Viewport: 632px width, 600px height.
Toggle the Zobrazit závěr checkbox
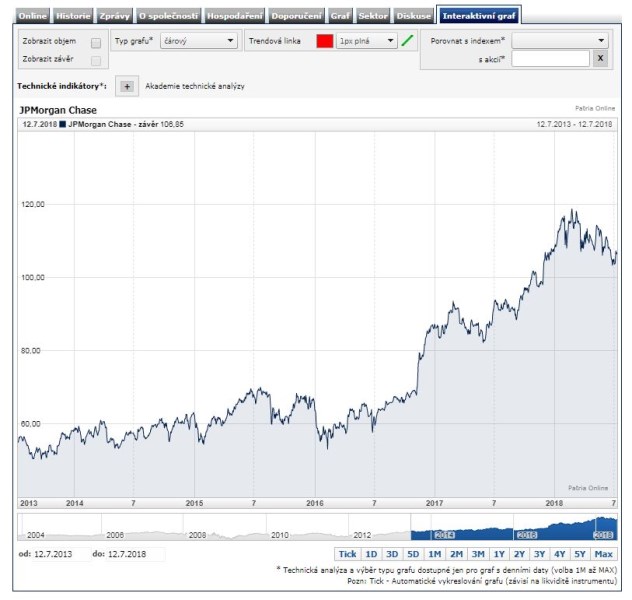tap(96, 61)
